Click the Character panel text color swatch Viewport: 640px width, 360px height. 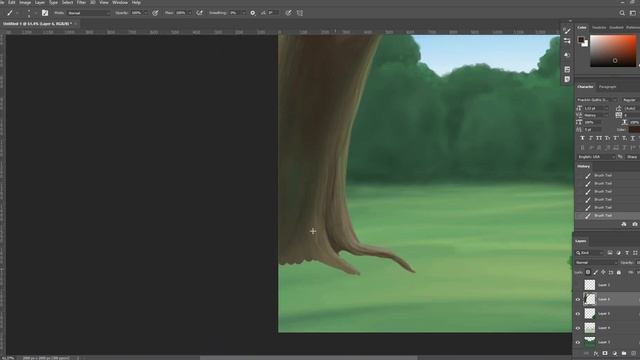pos(634,129)
